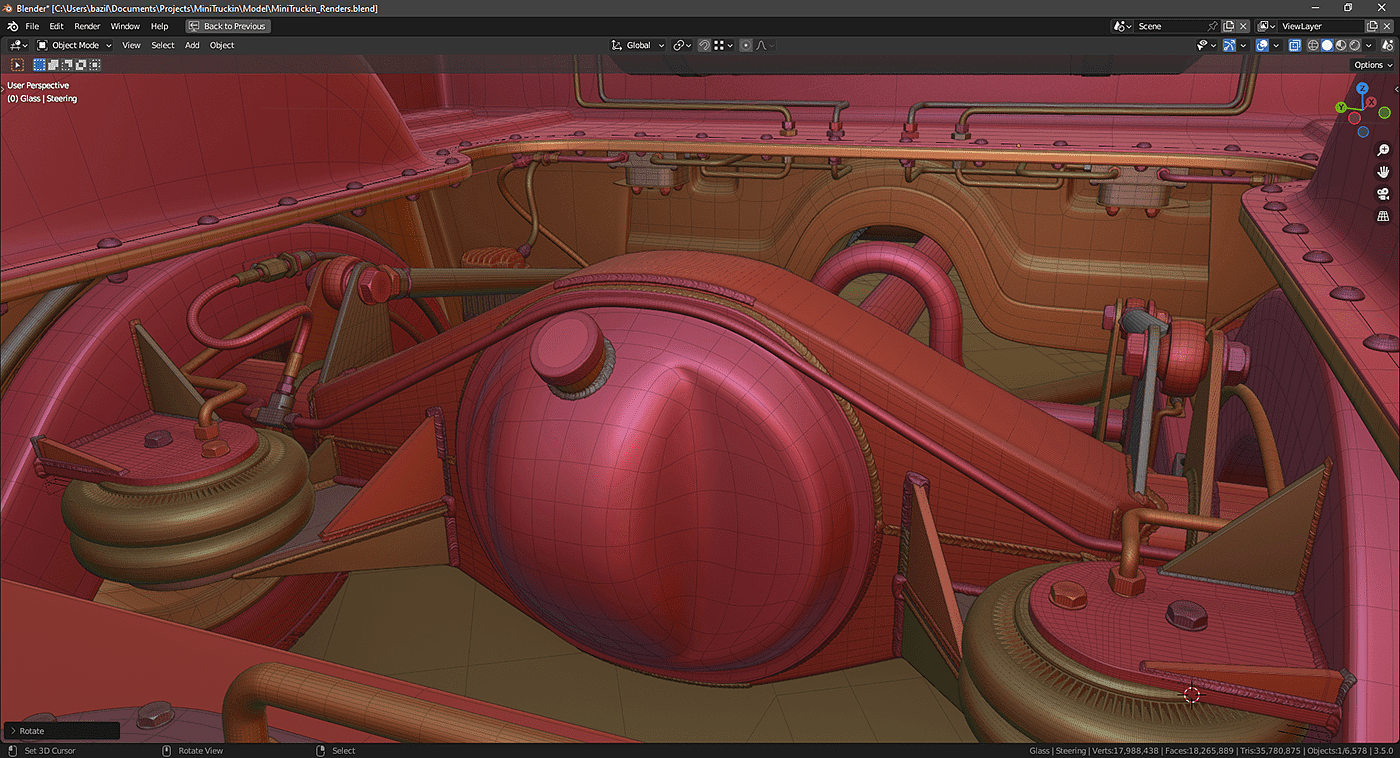
Task: Click the pan view hand icon
Action: 1384,172
